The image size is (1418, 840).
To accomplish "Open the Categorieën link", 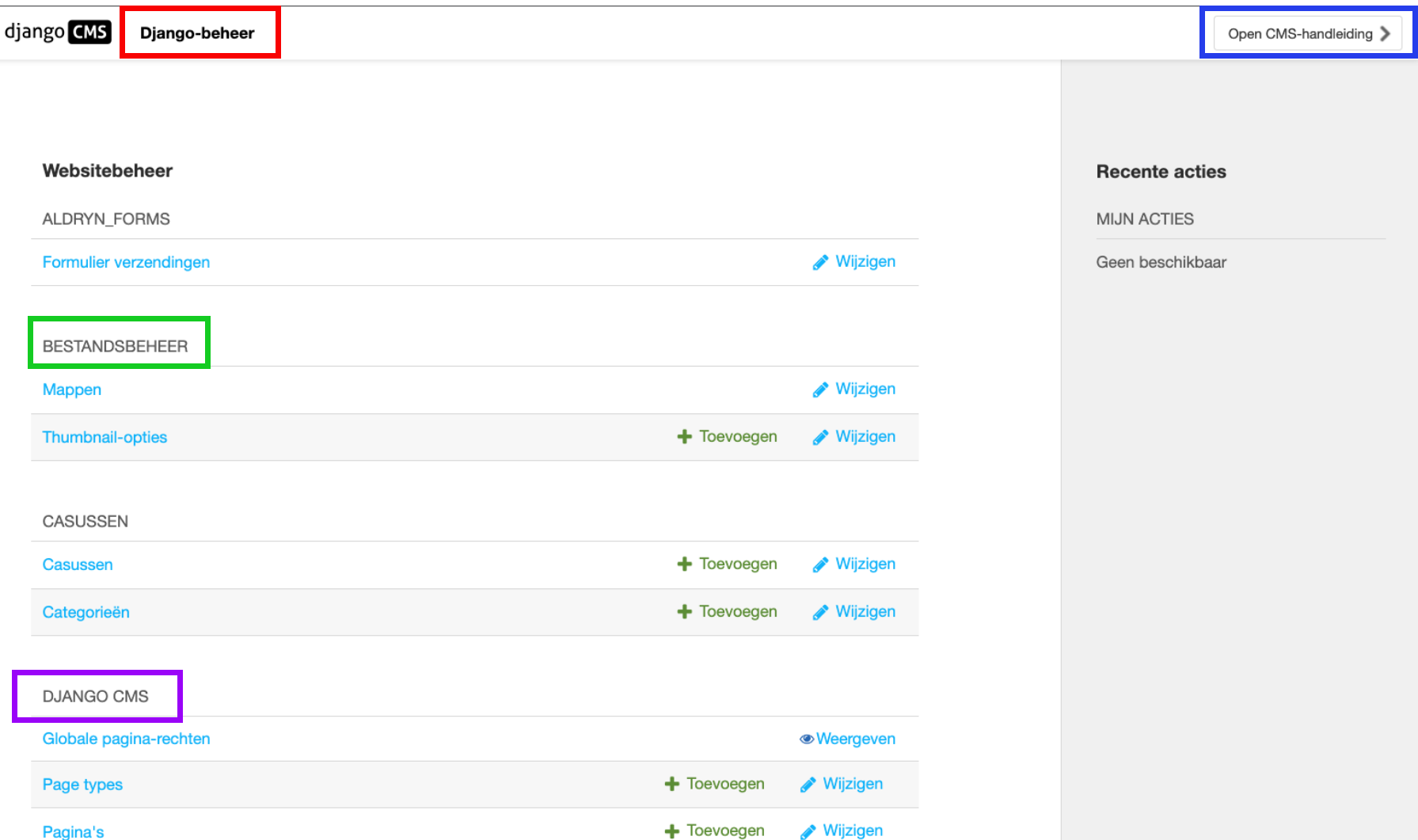I will (86, 612).
